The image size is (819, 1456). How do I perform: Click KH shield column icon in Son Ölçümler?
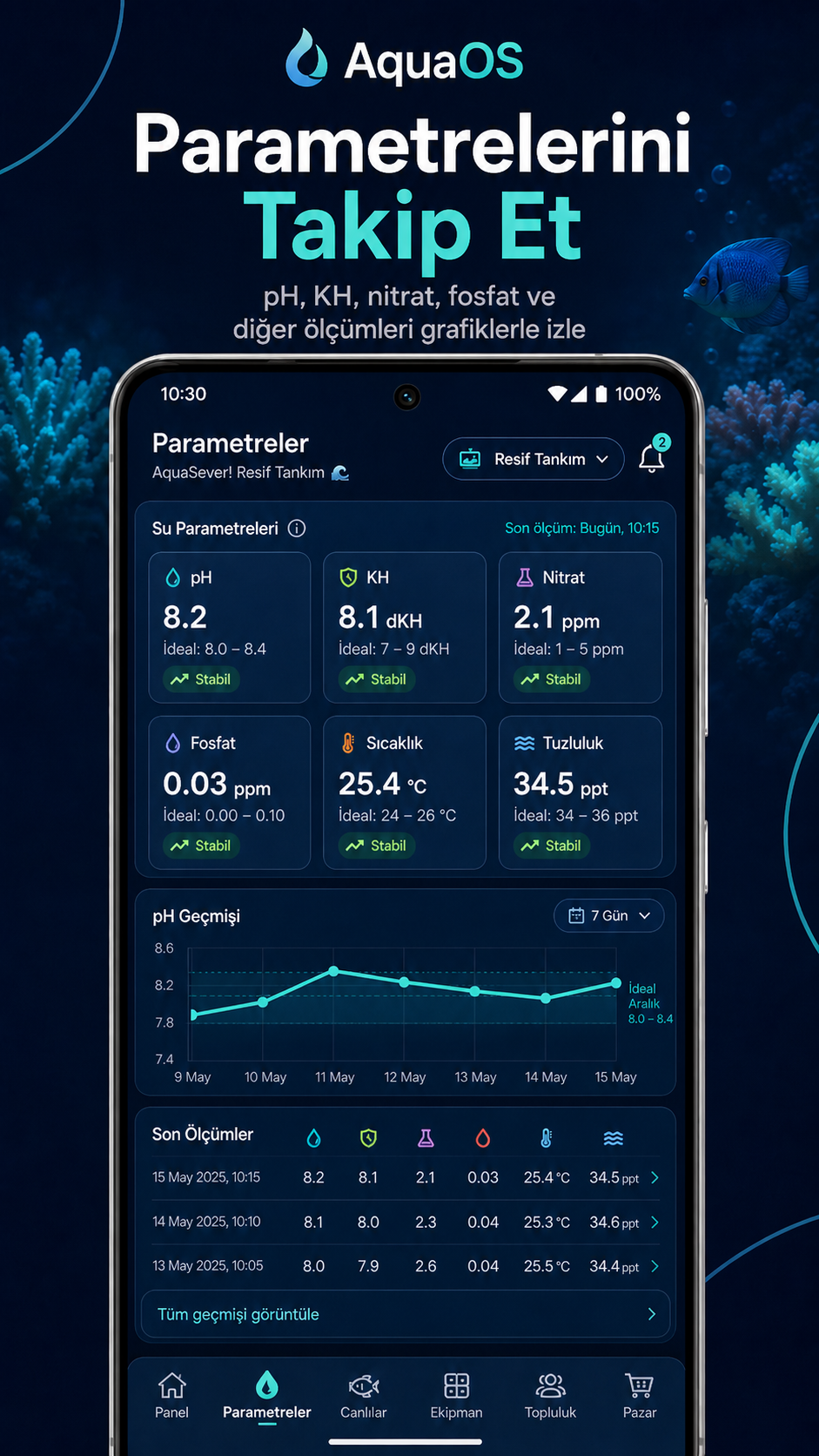click(x=369, y=1138)
